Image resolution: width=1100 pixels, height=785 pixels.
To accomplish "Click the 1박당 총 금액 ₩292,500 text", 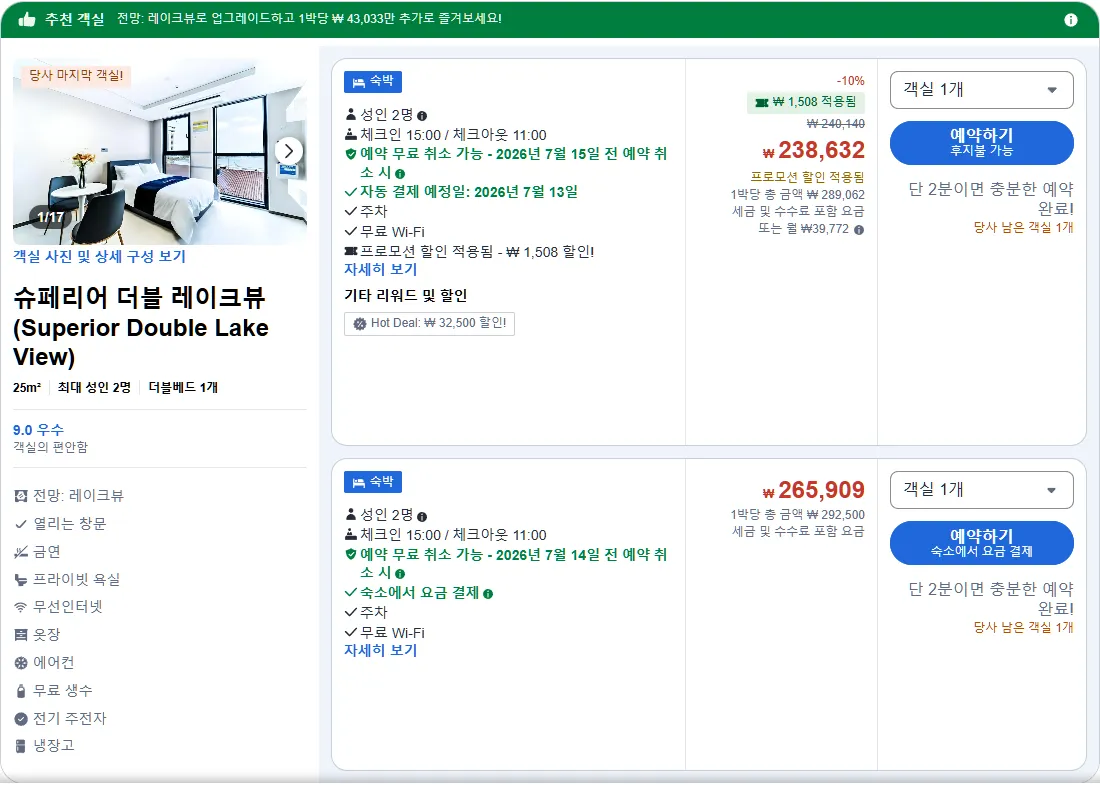I will coord(798,515).
